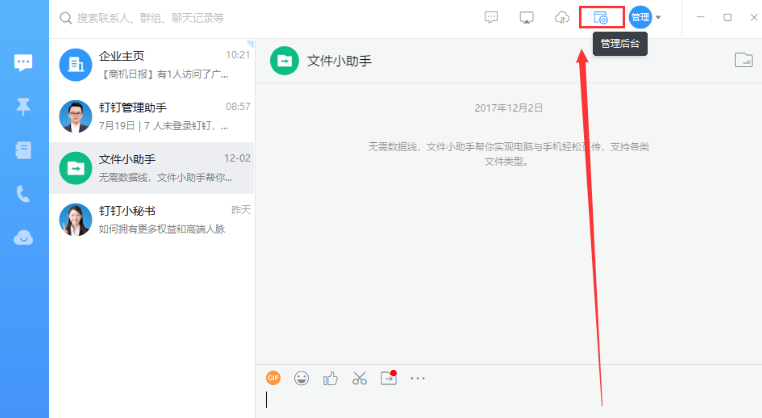Click the 钉钉小秘书 woman avatar
The image size is (762, 418).
[x=75, y=220]
